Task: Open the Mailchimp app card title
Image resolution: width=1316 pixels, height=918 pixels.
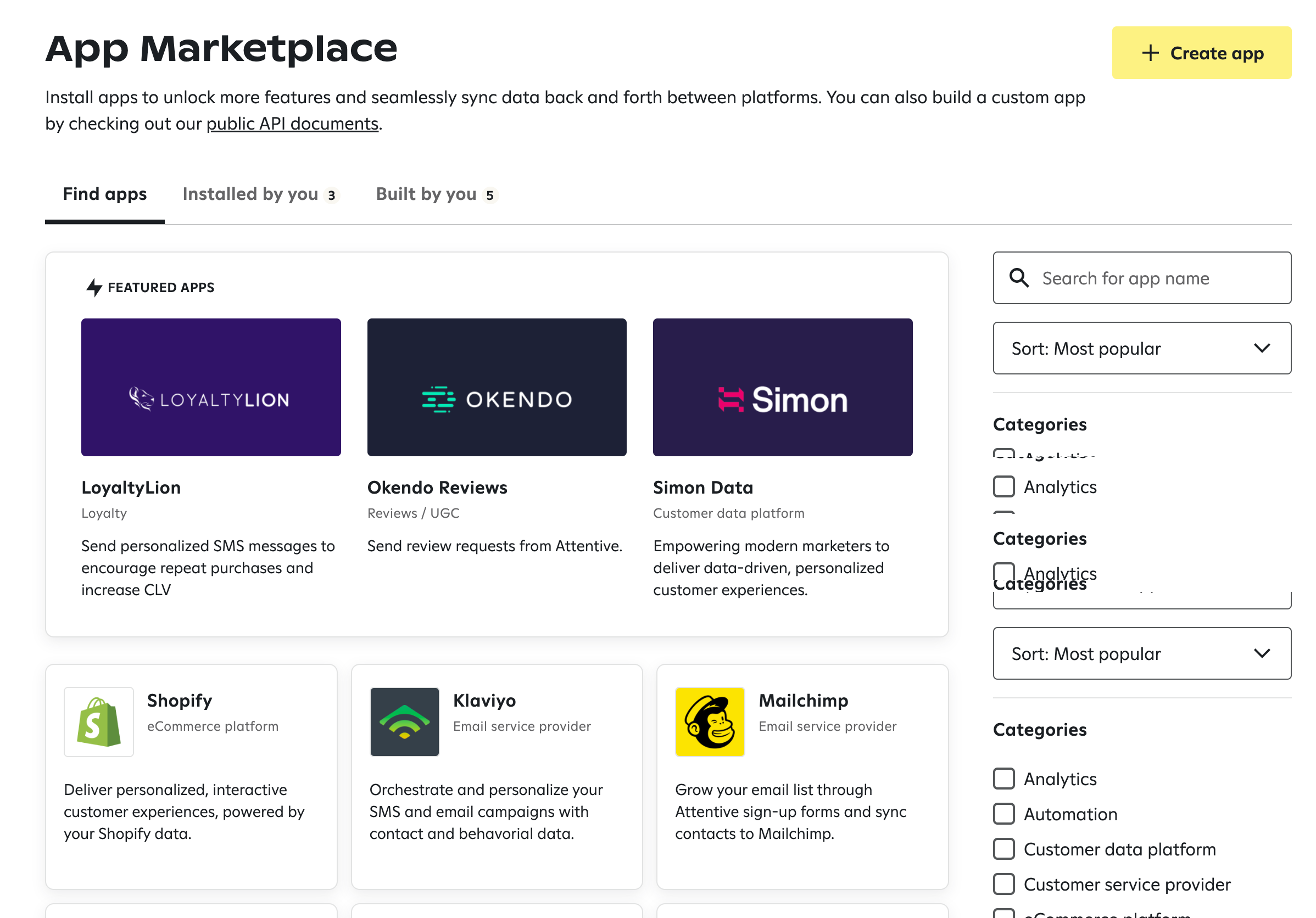Action: tap(804, 701)
